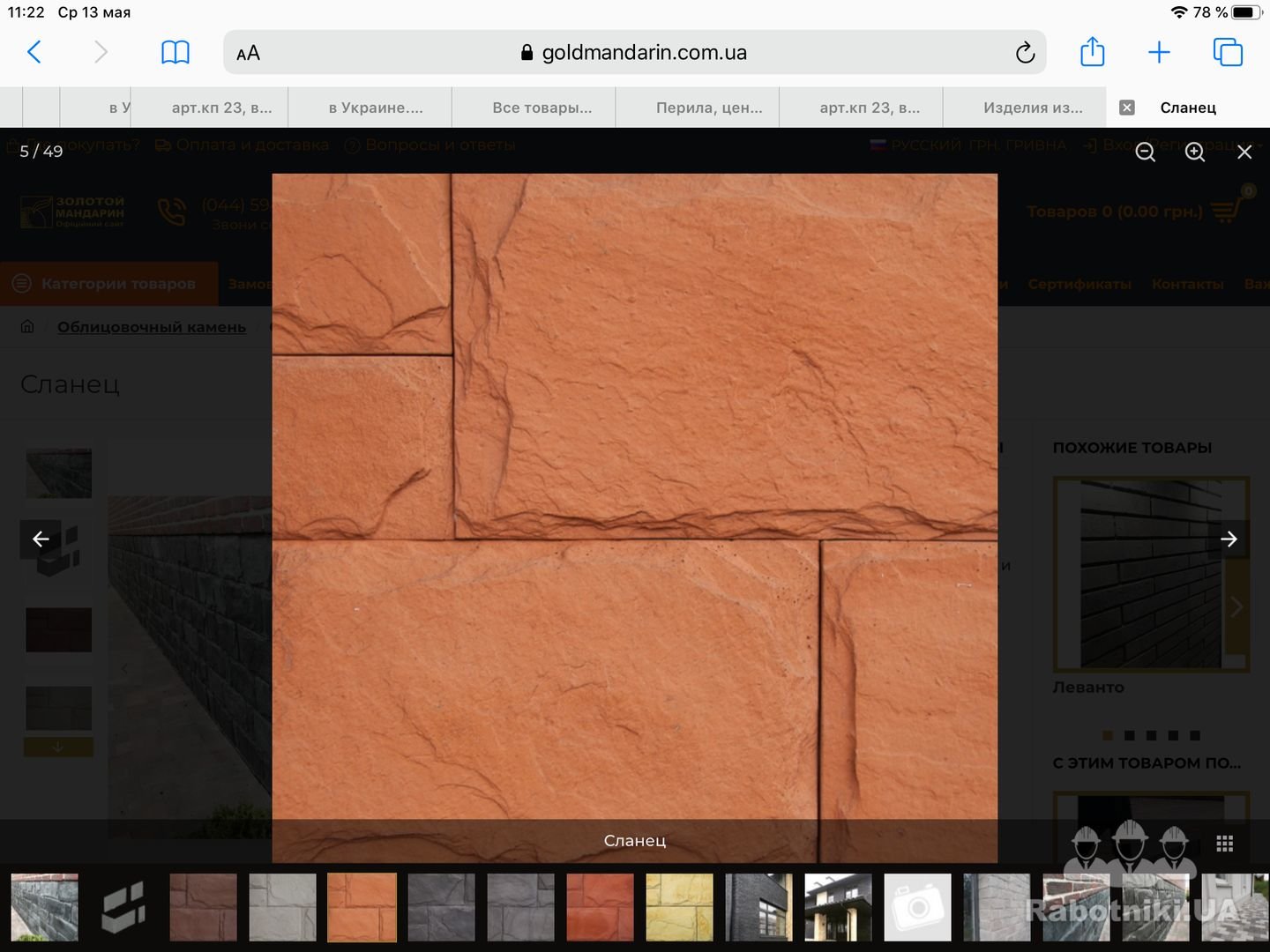Click the 5 / 49 image counter
1270x952 pixels.
point(41,152)
